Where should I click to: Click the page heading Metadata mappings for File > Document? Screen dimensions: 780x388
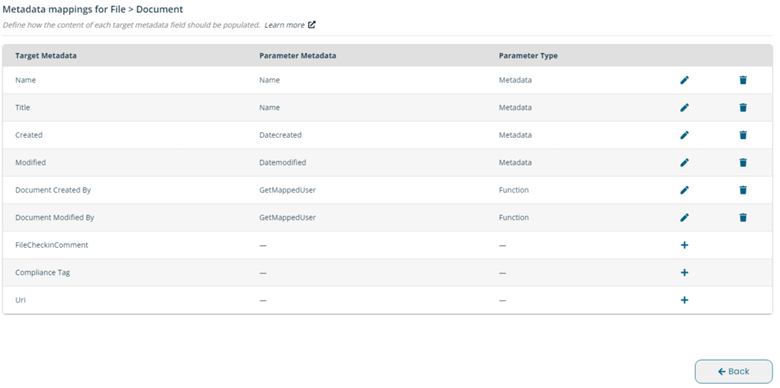click(x=93, y=9)
